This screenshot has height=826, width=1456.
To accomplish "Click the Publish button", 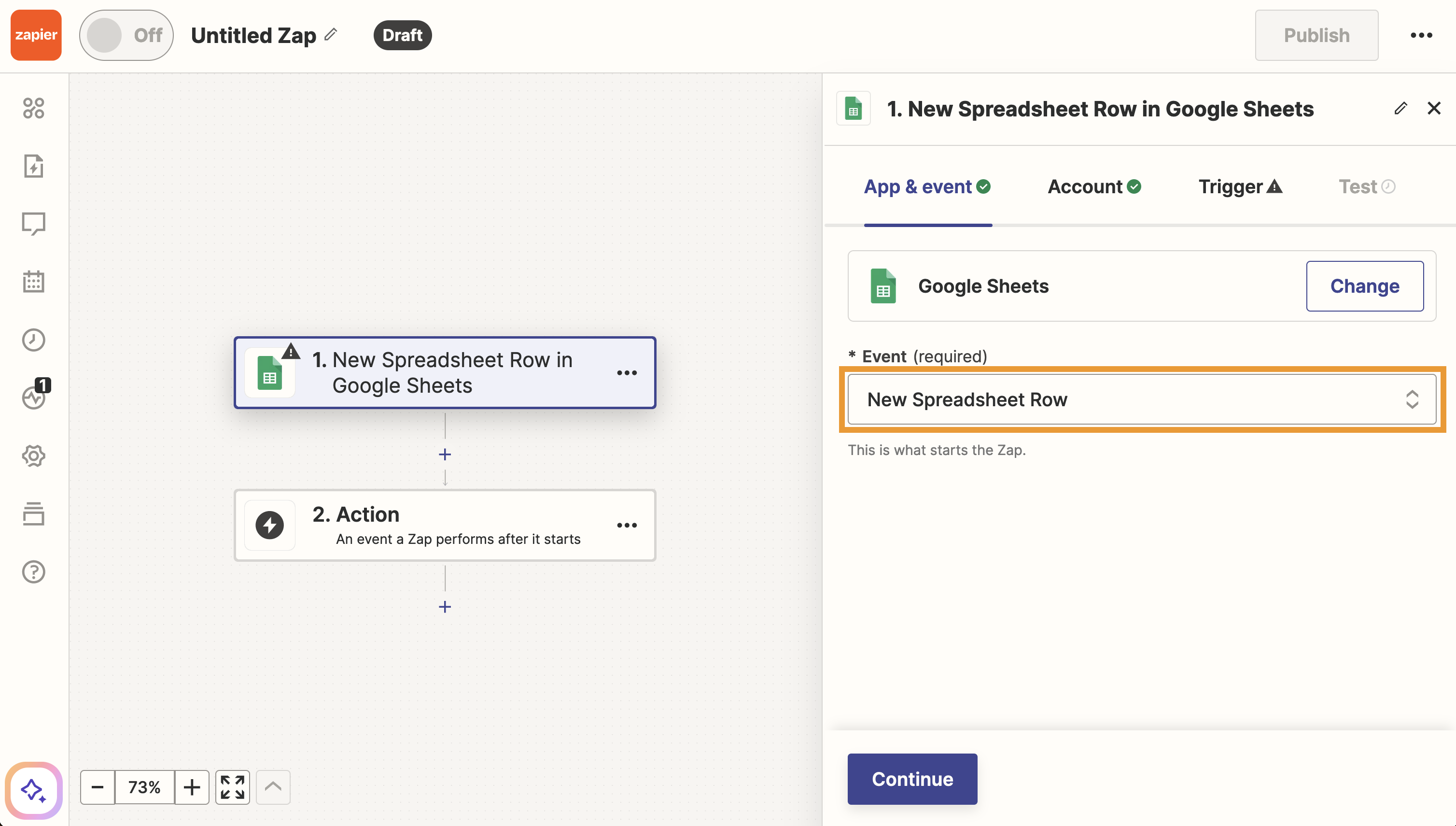I will (x=1316, y=35).
